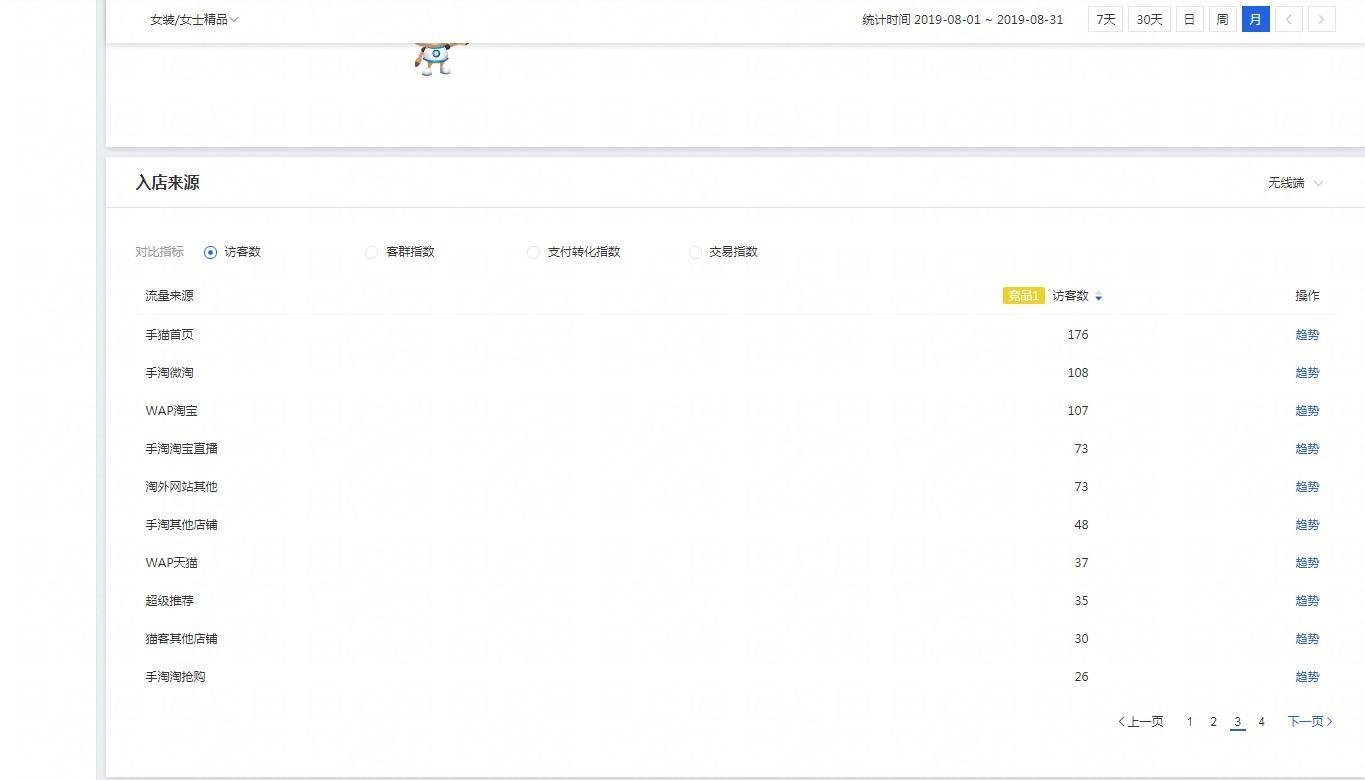Go to next period arrow
Viewport: 1365px width, 780px height.
pyautogui.click(x=1321, y=19)
